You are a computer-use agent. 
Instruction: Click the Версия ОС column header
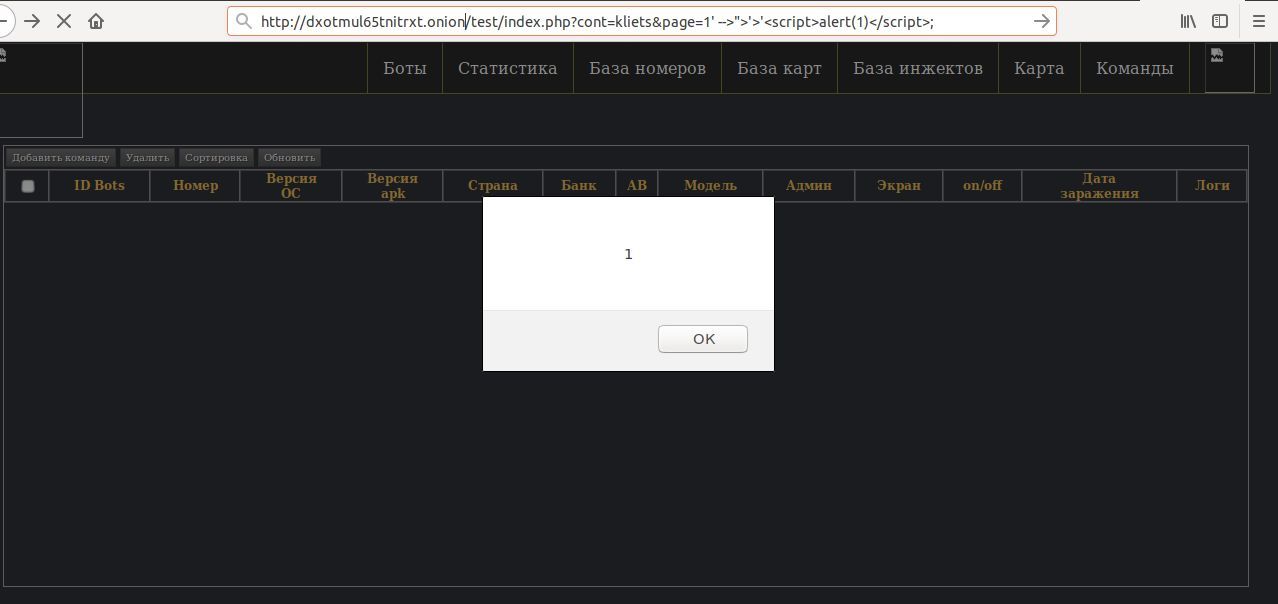[291, 186]
